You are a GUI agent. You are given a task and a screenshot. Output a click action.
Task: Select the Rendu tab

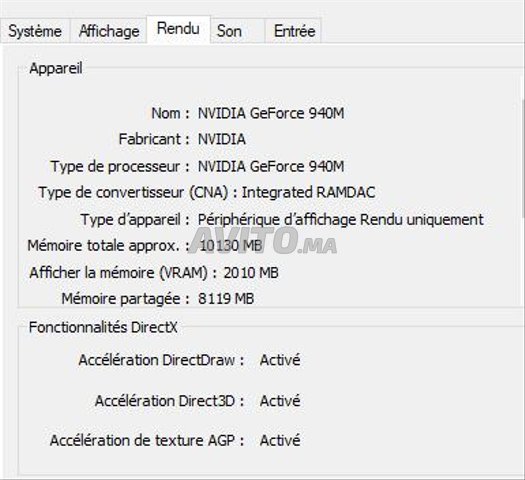pyautogui.click(x=178, y=29)
